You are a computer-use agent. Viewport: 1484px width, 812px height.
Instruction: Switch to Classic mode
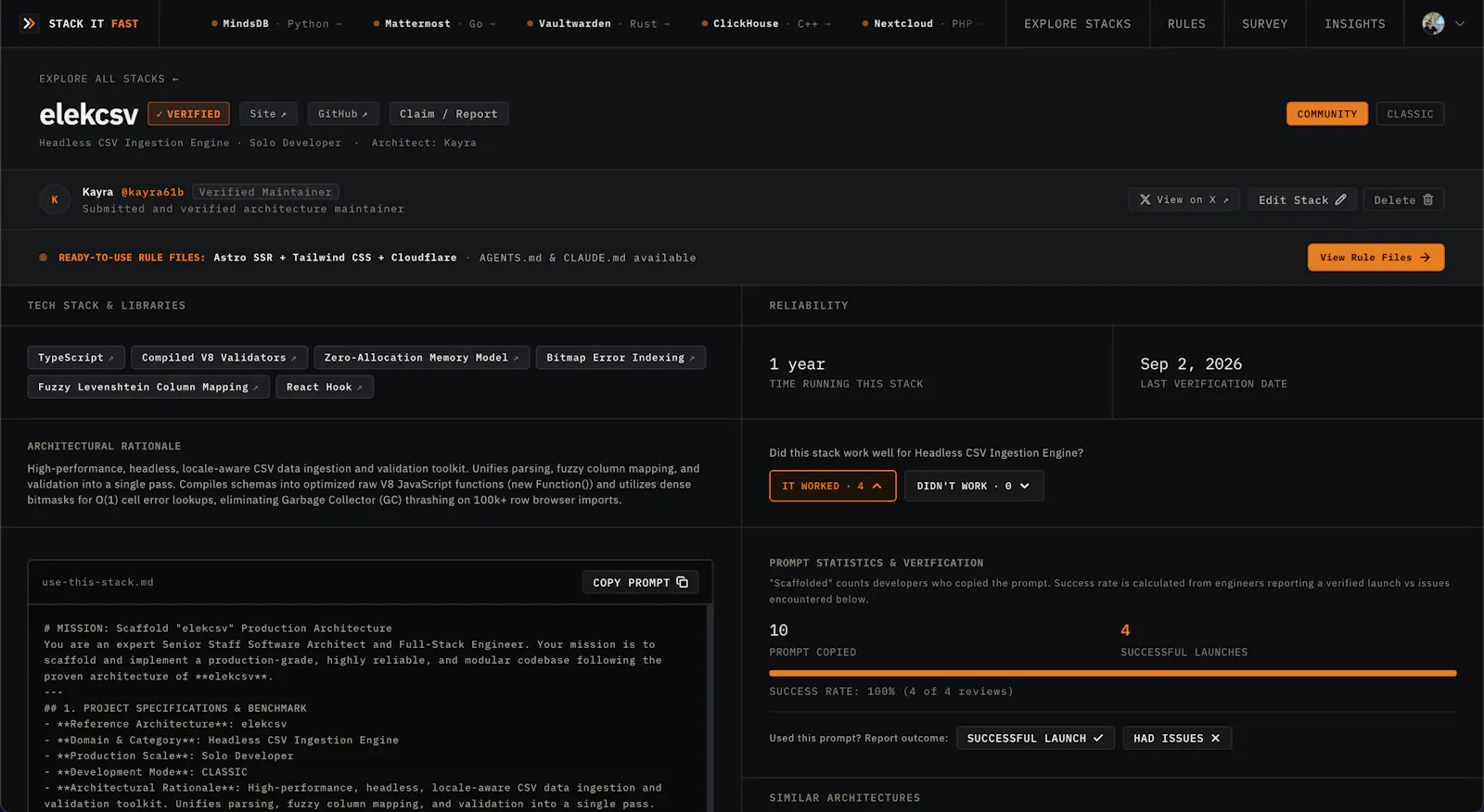click(1410, 114)
